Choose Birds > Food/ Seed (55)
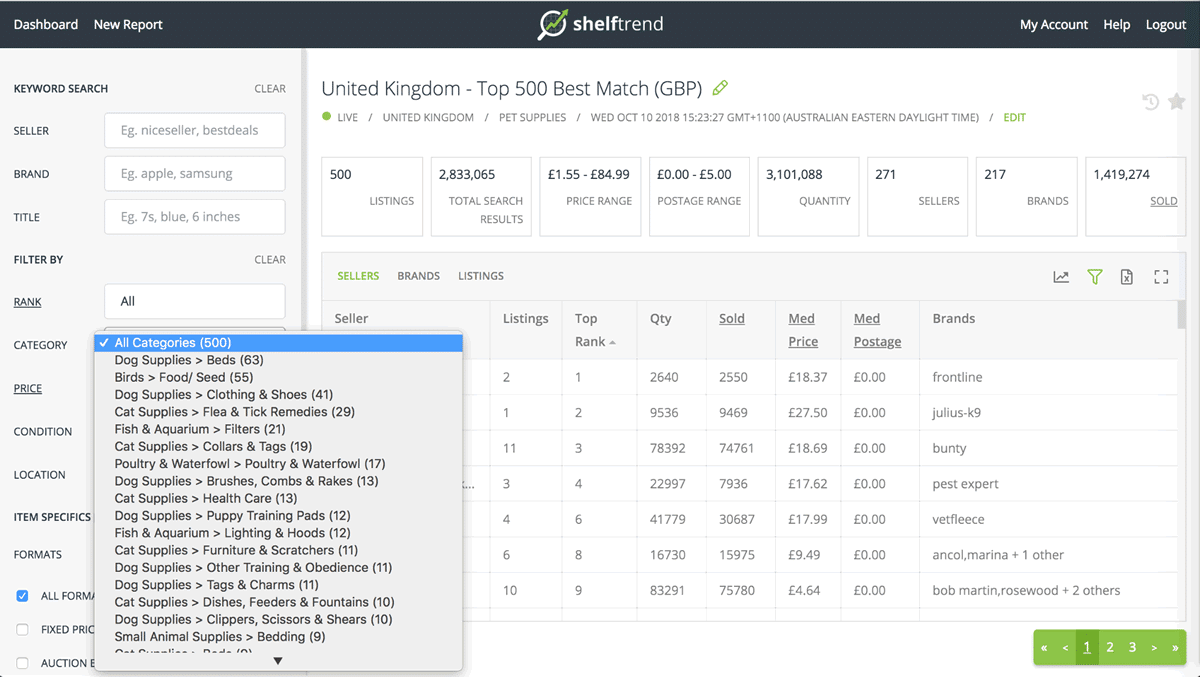 [279, 377]
